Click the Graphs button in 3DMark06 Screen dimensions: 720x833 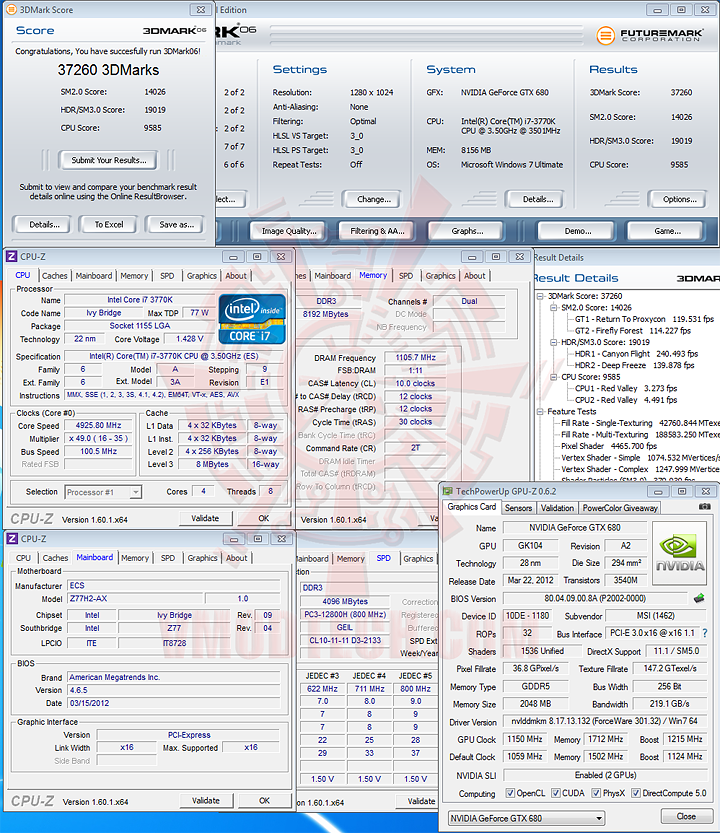tap(468, 231)
